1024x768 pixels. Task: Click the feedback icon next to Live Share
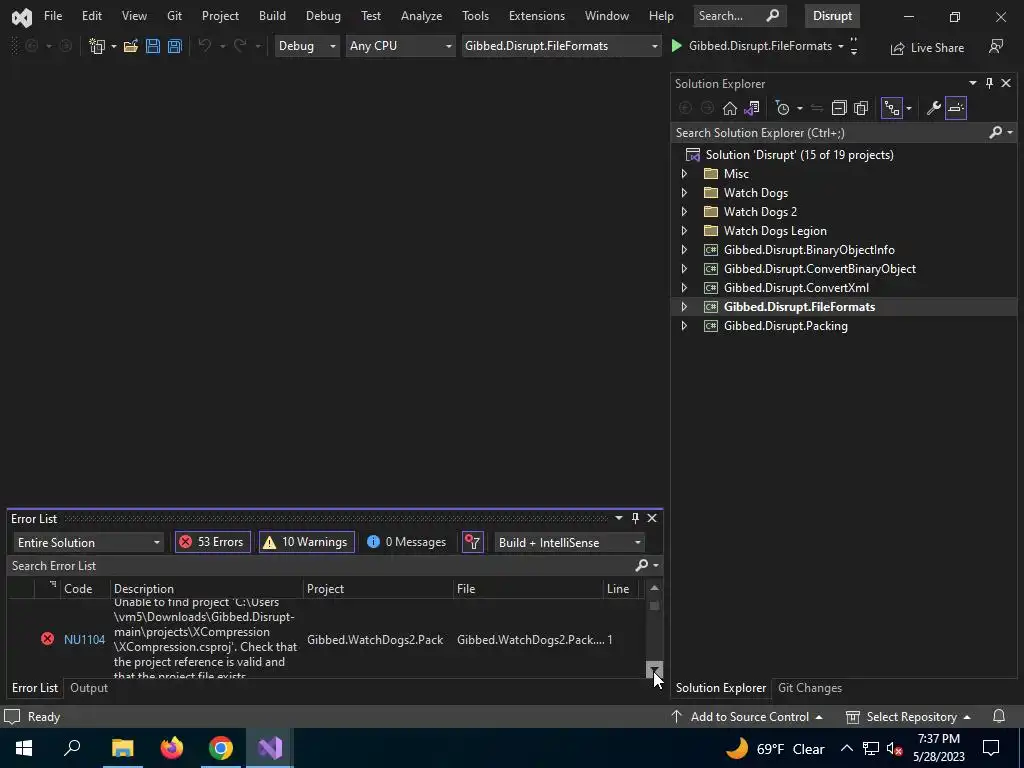[996, 46]
